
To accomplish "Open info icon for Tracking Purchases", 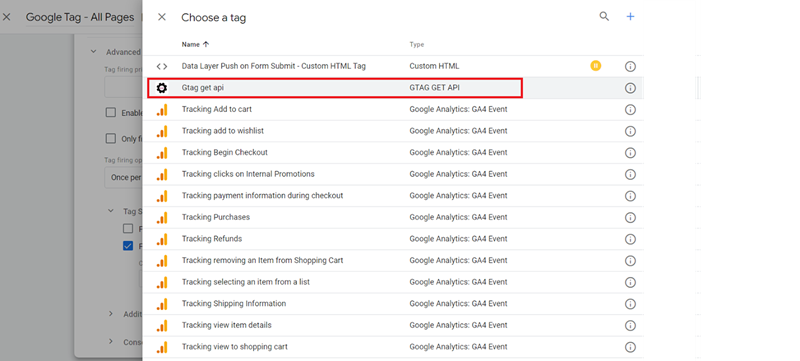I will 630,217.
